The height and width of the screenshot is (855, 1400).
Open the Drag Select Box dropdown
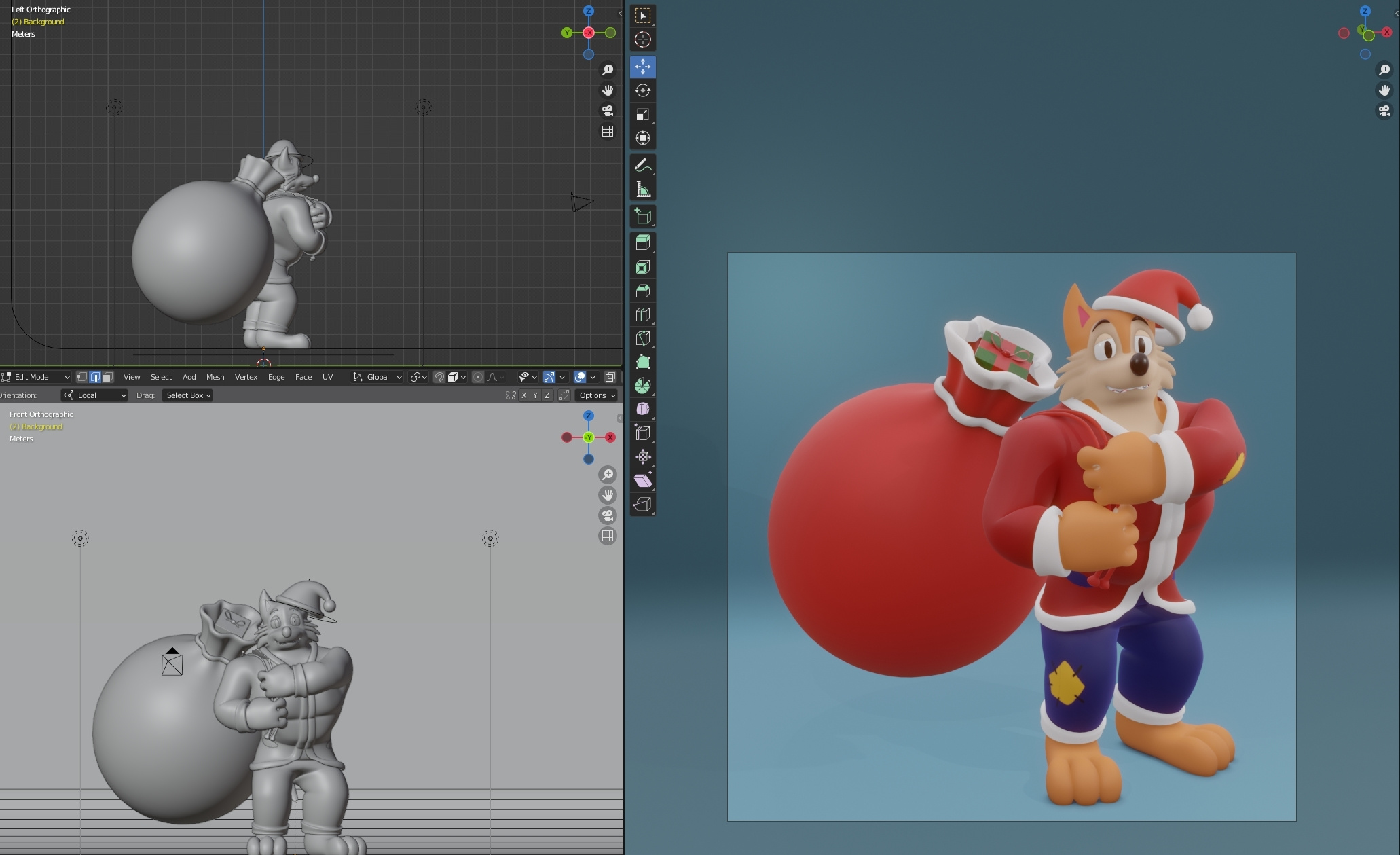[187, 395]
